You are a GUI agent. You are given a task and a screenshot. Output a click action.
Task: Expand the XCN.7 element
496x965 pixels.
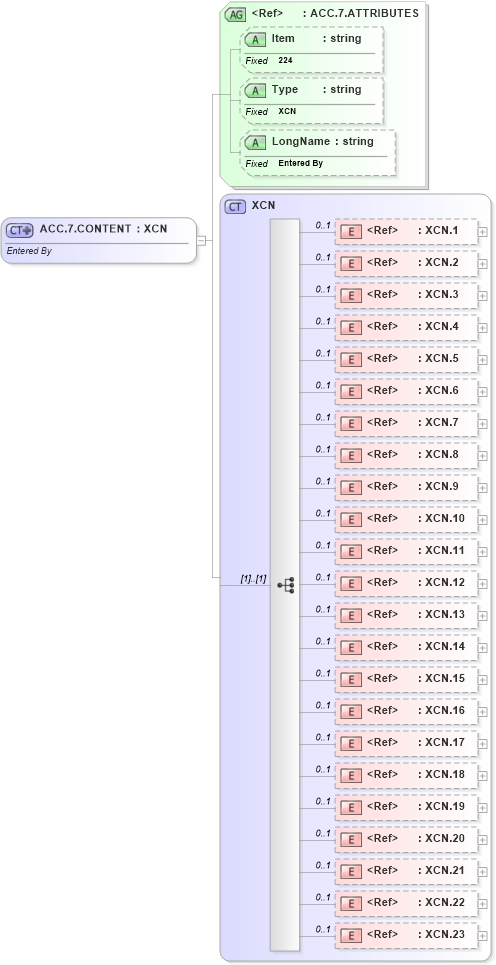tap(482, 424)
